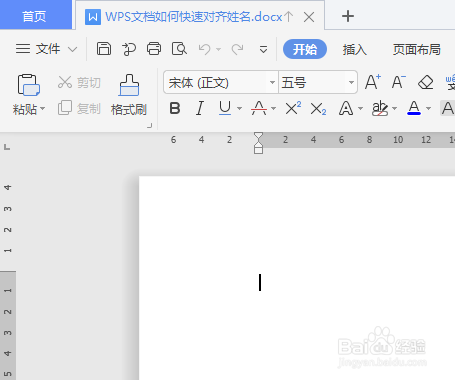Decrease font size with A- icon
Viewport: 455px width, 380px height.
click(x=399, y=82)
